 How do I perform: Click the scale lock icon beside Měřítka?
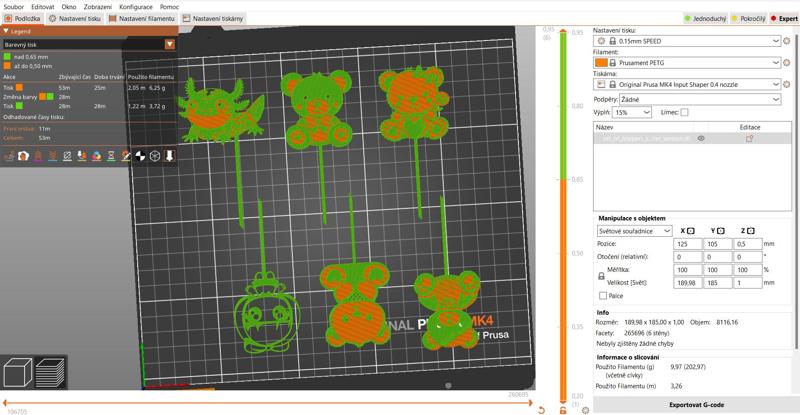[602, 276]
